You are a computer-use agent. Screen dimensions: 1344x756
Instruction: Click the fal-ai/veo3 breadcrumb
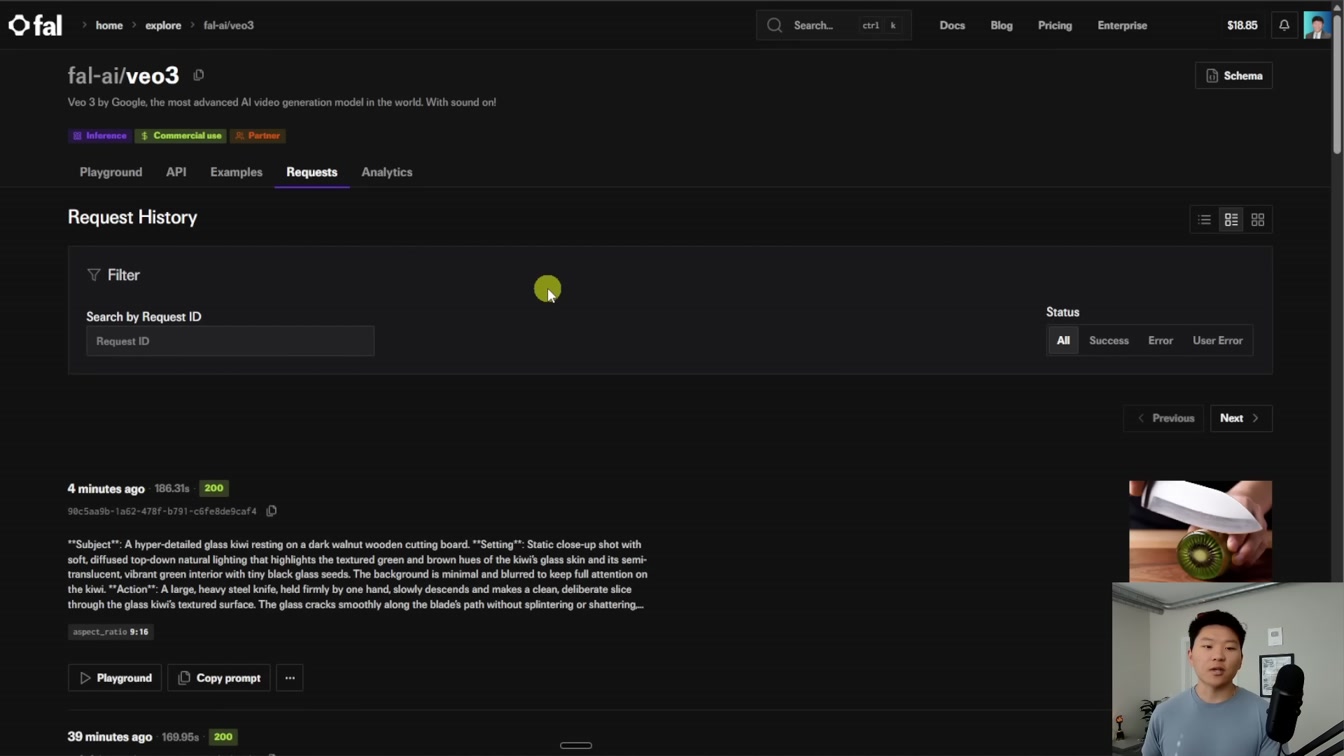coord(228,25)
